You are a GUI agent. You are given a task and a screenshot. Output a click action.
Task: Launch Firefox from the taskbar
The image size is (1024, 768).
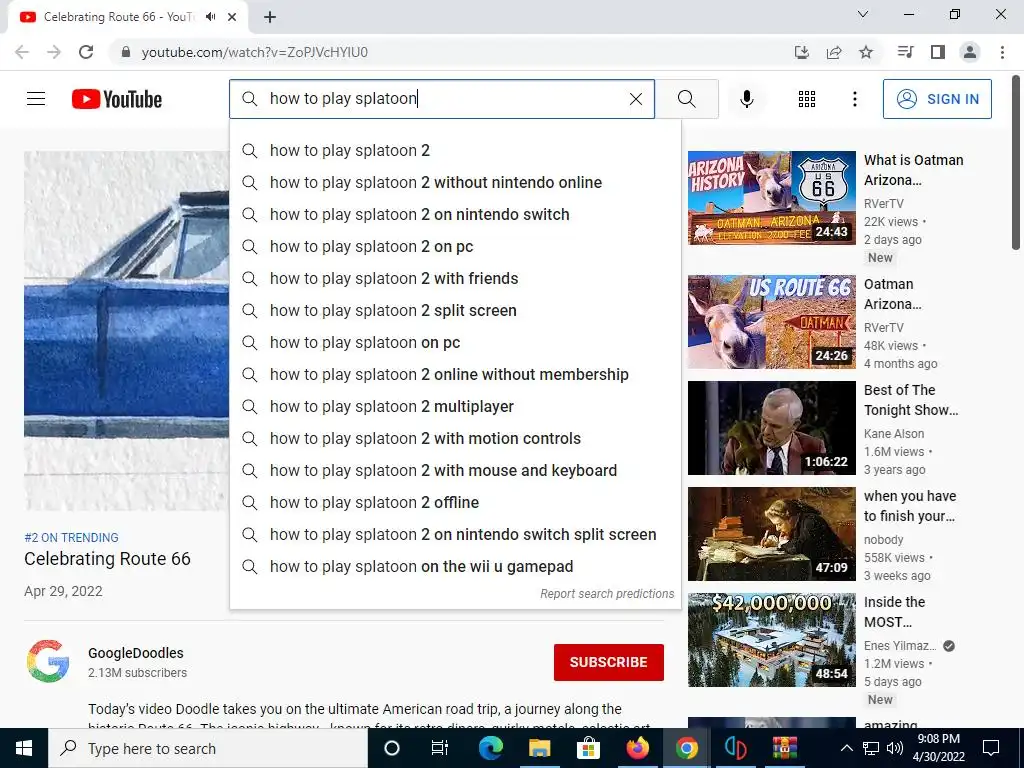tap(637, 748)
